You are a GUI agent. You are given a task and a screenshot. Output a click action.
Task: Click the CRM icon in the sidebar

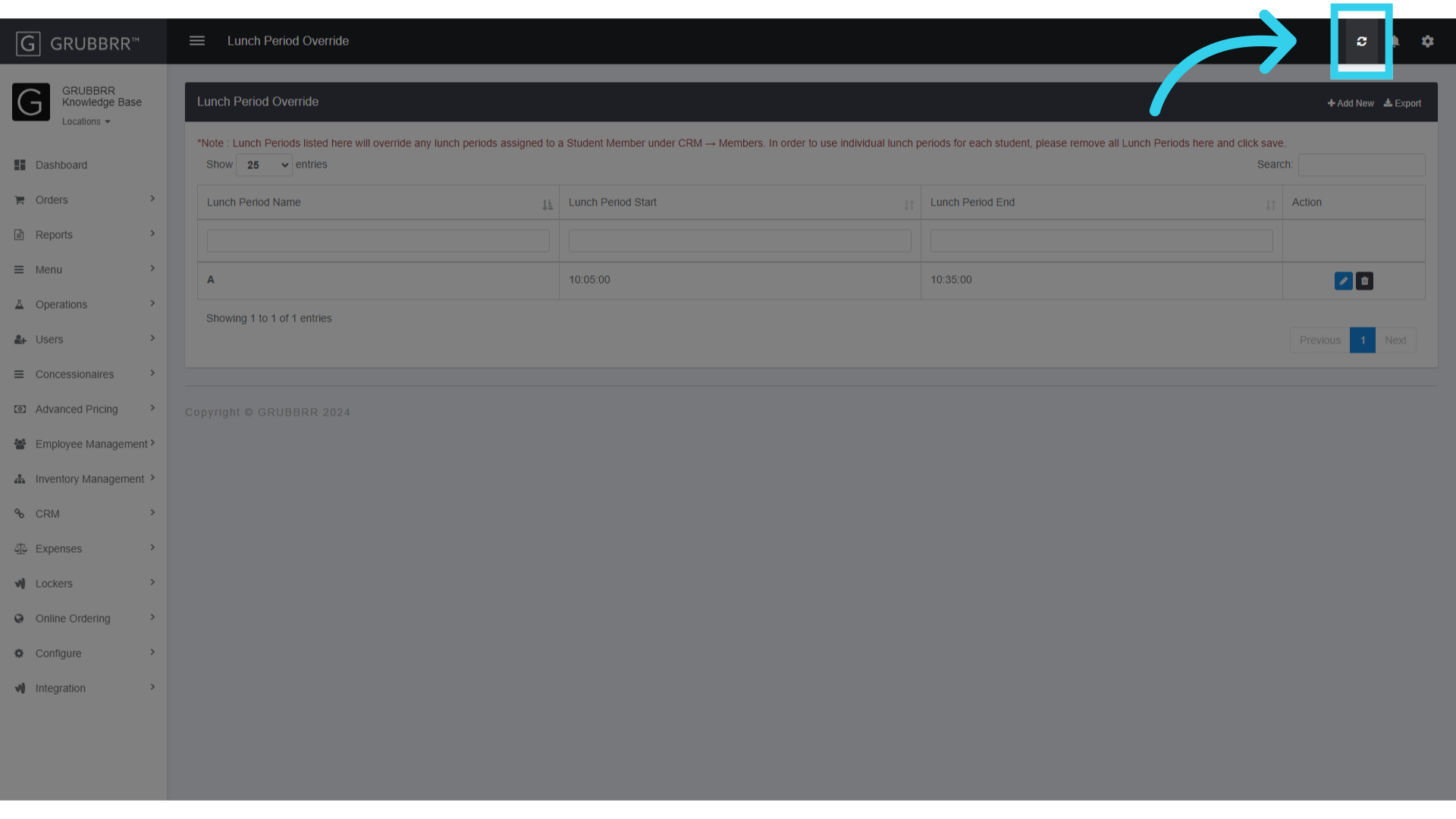coord(20,513)
